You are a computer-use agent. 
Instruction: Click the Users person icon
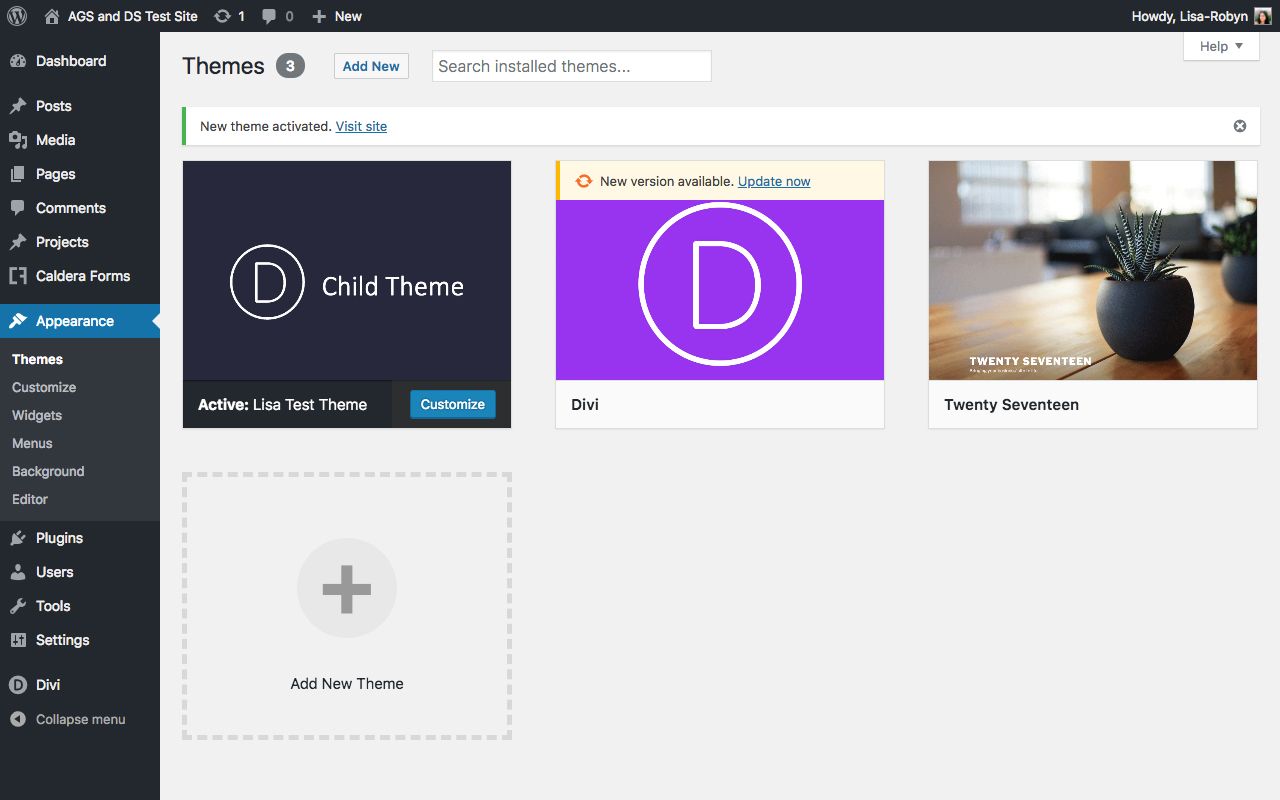[18, 572]
